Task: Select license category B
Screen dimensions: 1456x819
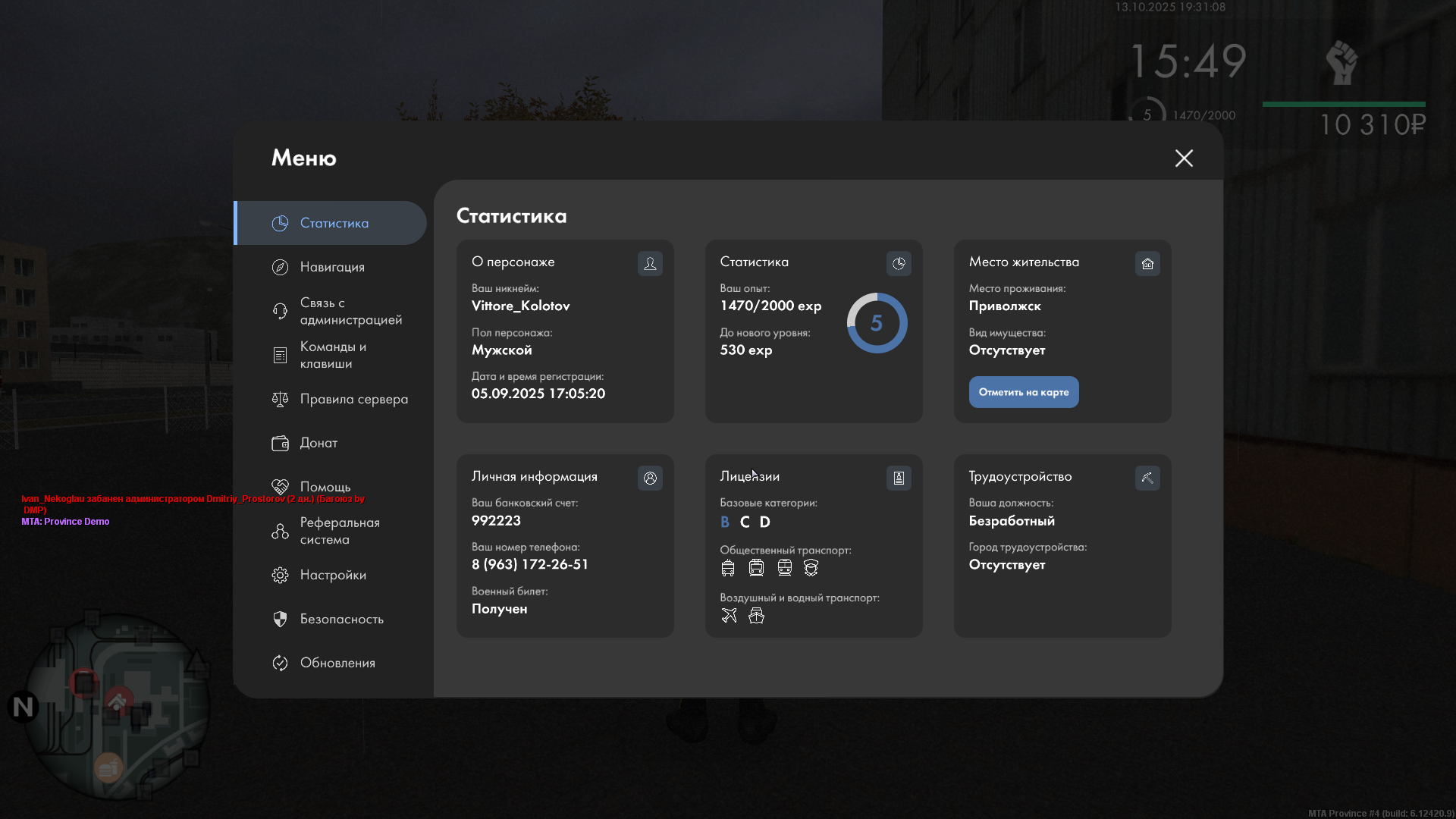Action: (x=725, y=522)
